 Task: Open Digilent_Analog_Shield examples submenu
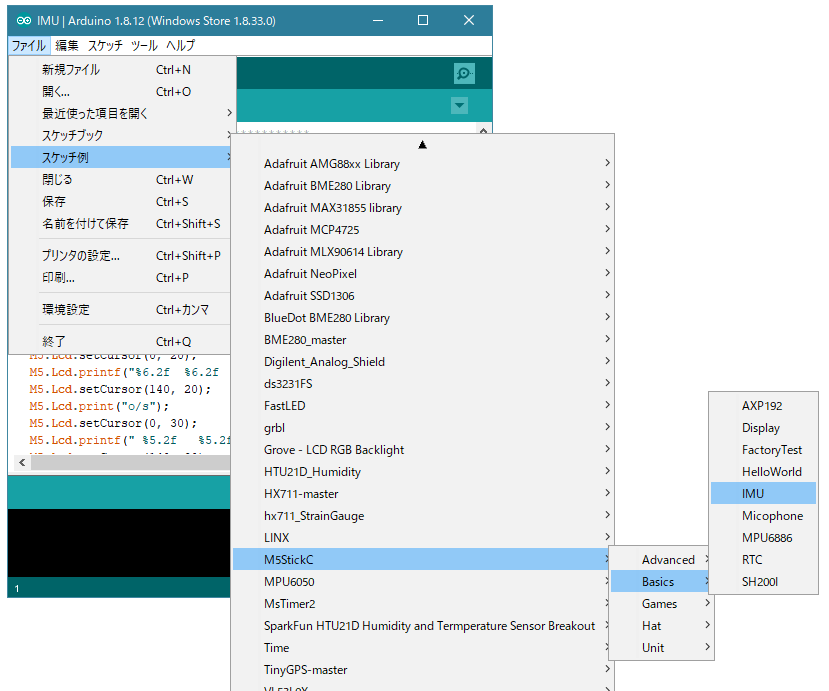pos(423,362)
